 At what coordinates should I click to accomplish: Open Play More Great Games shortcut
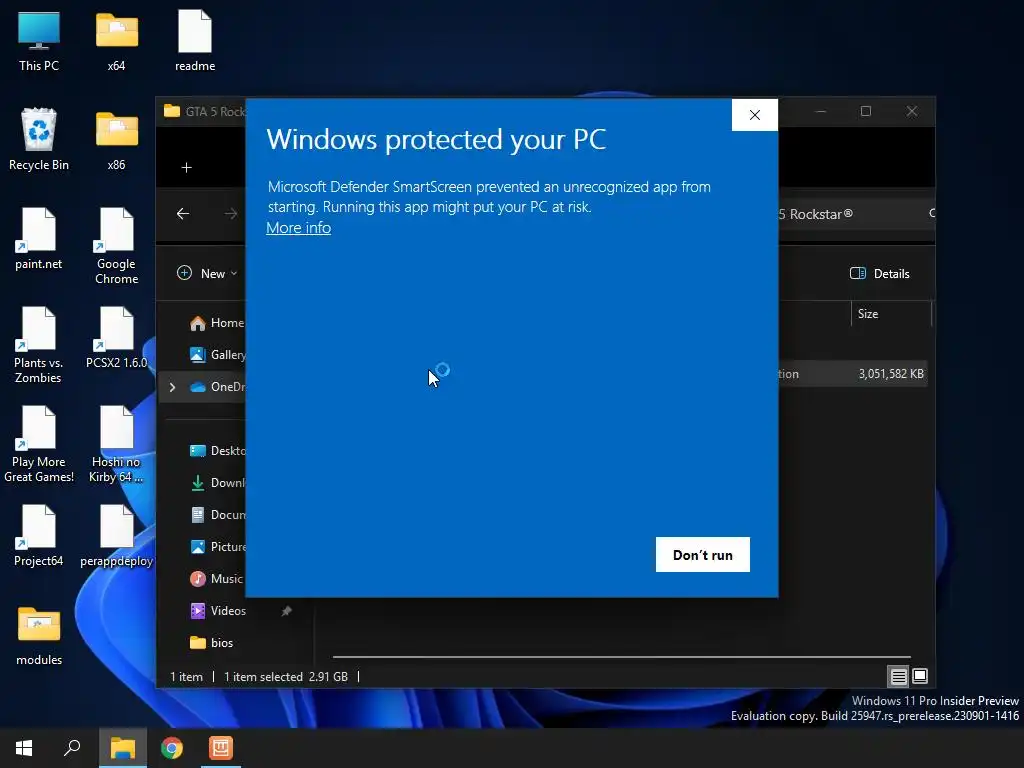[x=39, y=444]
